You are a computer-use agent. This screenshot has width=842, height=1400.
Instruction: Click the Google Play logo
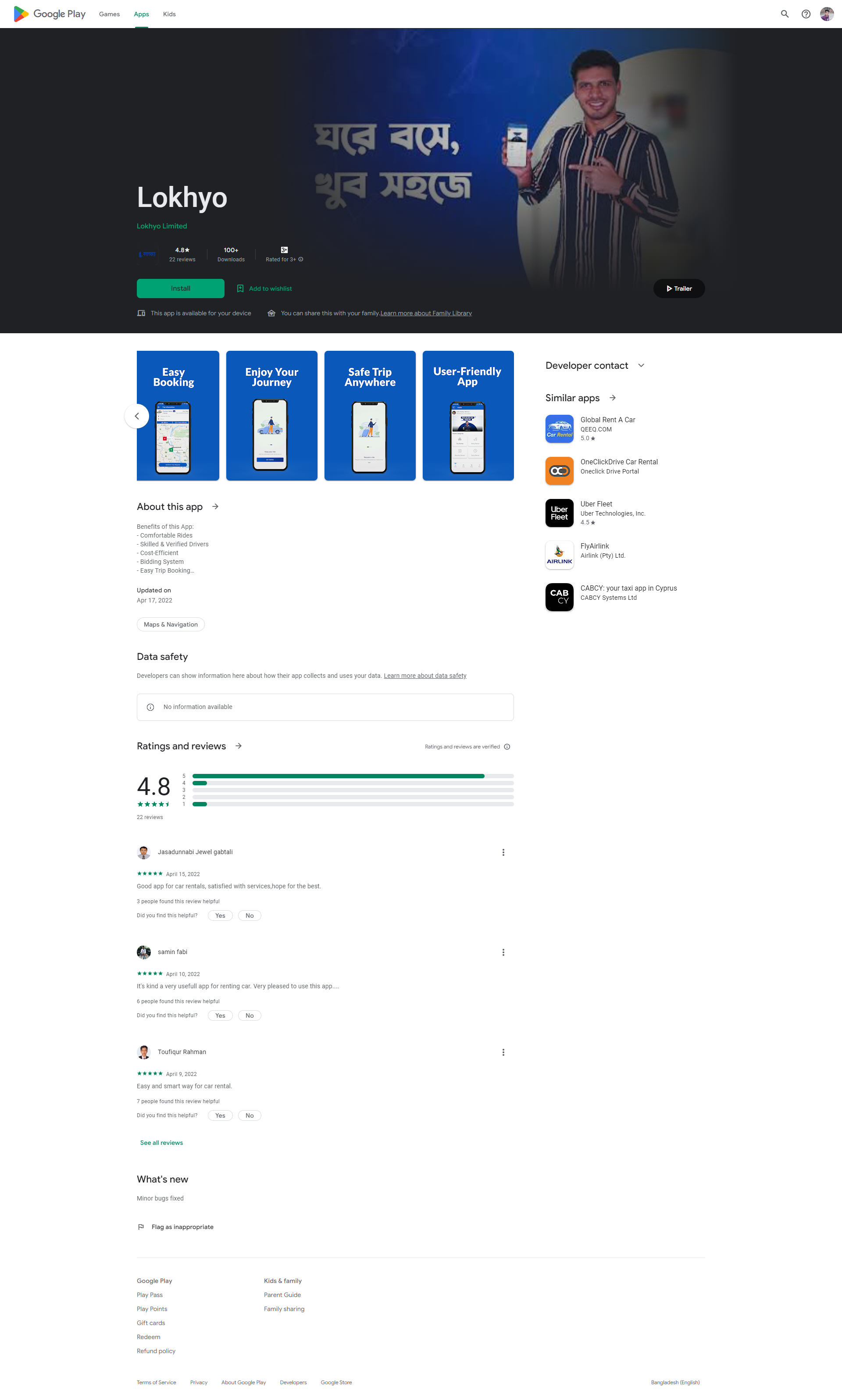(x=50, y=14)
